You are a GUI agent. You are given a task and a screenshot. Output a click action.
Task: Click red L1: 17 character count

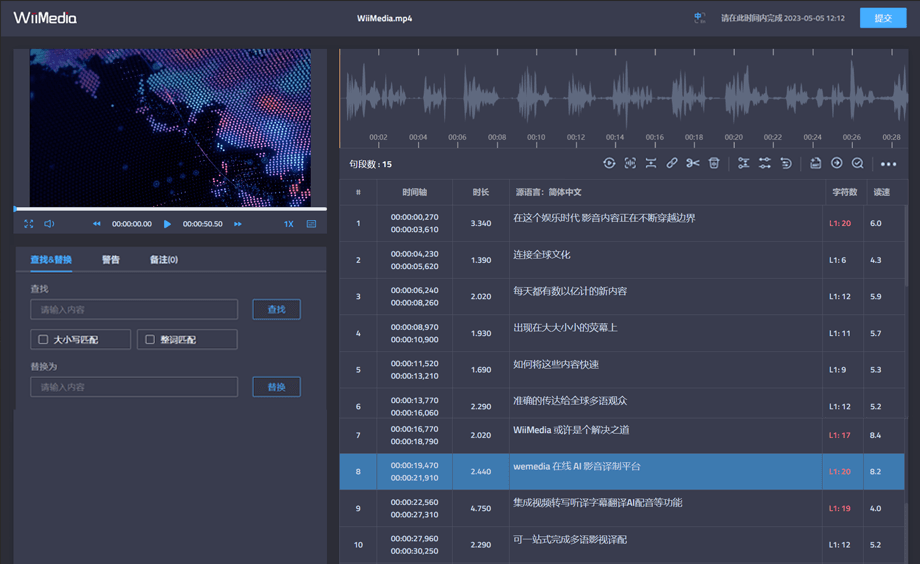pyautogui.click(x=840, y=435)
